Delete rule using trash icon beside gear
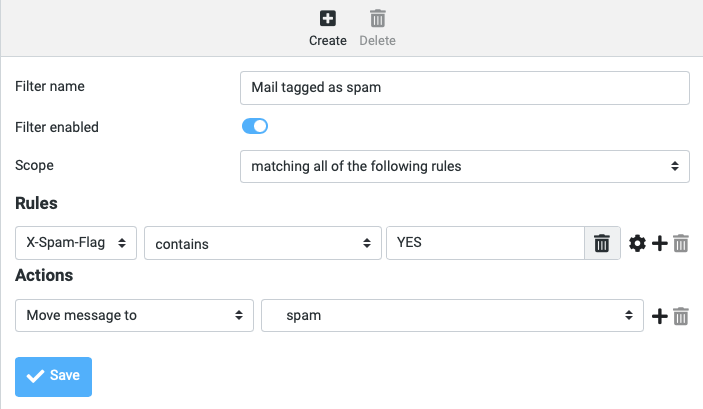This screenshot has height=409, width=703. (681, 243)
